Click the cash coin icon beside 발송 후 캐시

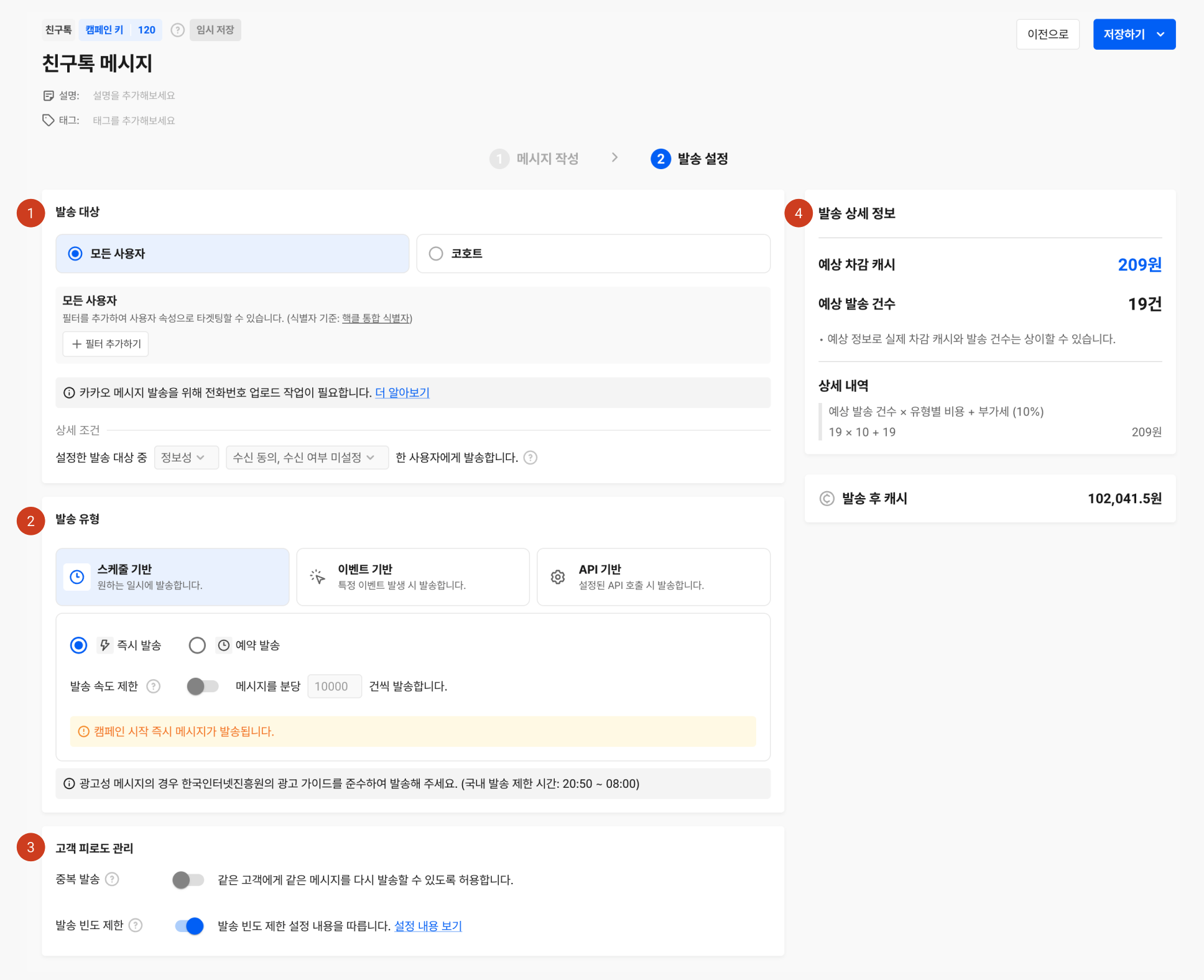(827, 499)
